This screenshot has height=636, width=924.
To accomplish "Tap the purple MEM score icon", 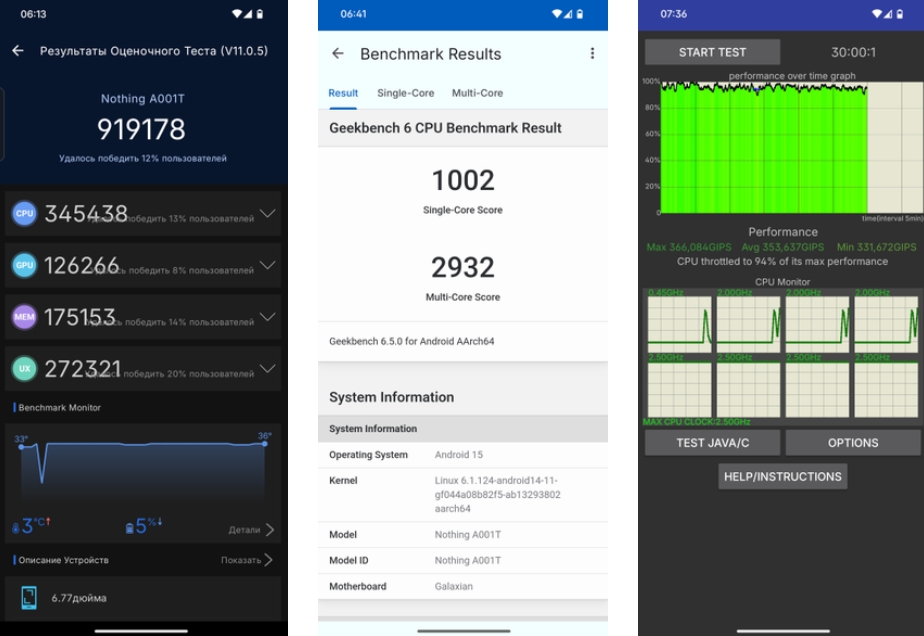I will pos(24,317).
